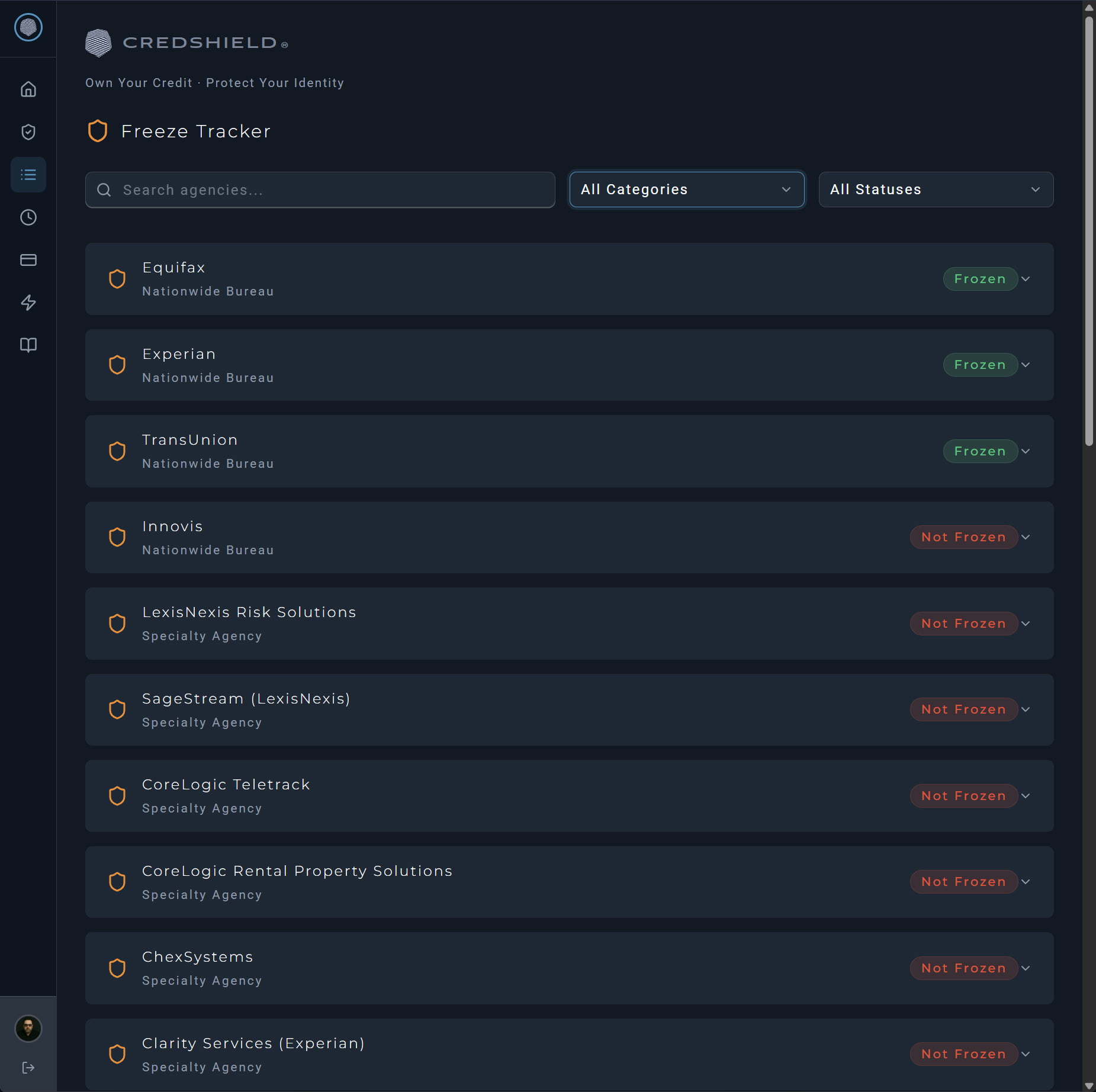
Task: Click CoreLogic Rental Not Frozen badge
Action: point(963,882)
